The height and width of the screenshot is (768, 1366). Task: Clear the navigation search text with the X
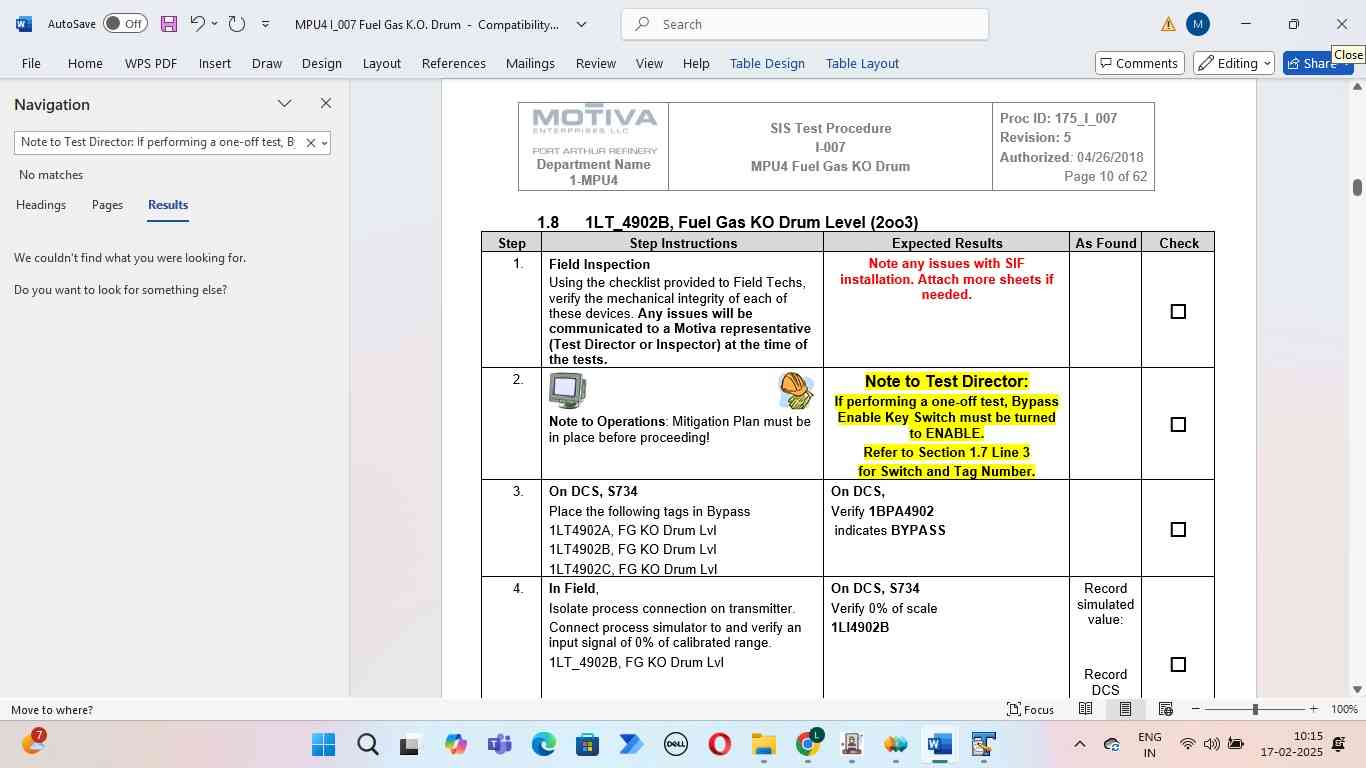point(310,143)
